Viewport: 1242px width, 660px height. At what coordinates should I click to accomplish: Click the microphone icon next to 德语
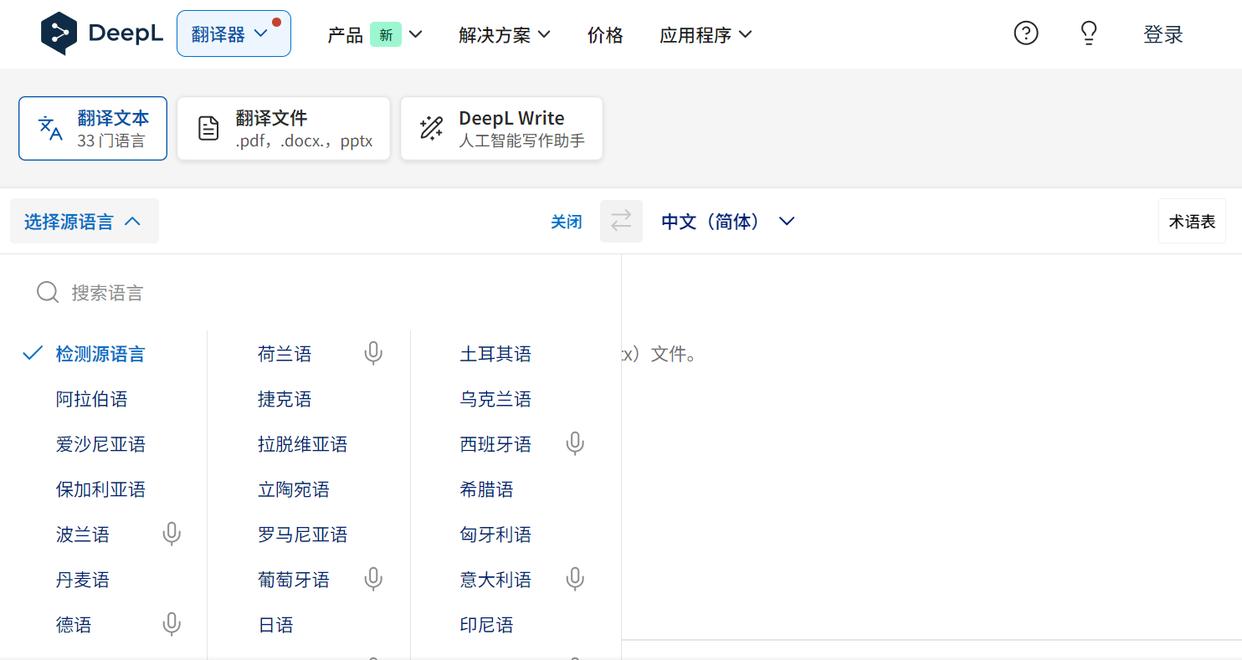(172, 624)
